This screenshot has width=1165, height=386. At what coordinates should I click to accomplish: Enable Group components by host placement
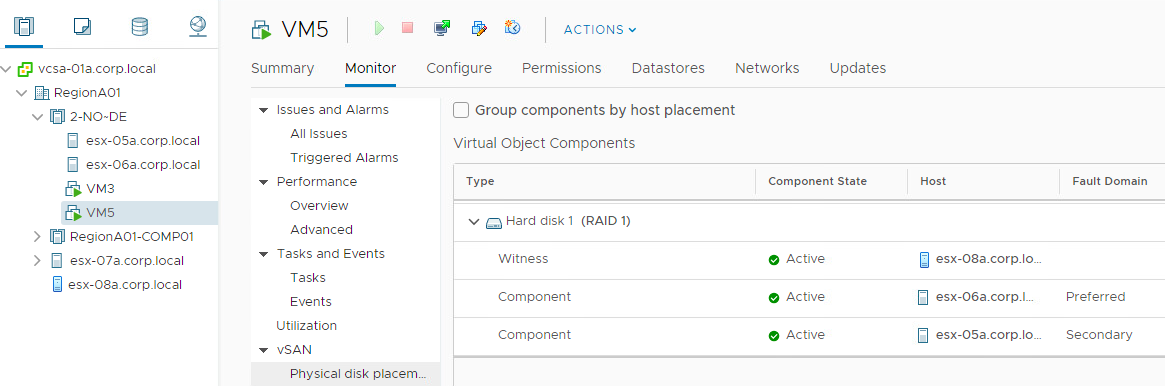461,110
